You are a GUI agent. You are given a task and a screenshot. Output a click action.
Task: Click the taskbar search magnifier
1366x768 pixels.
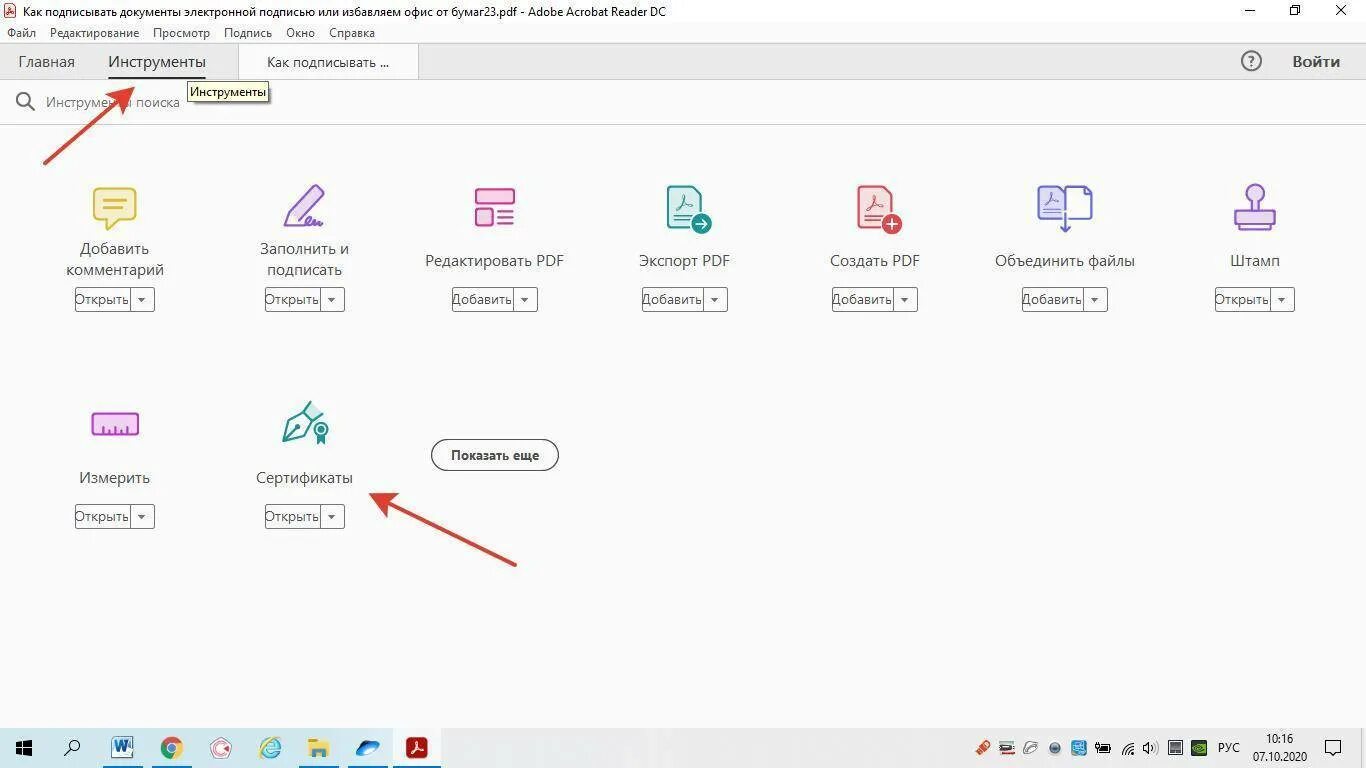73,747
